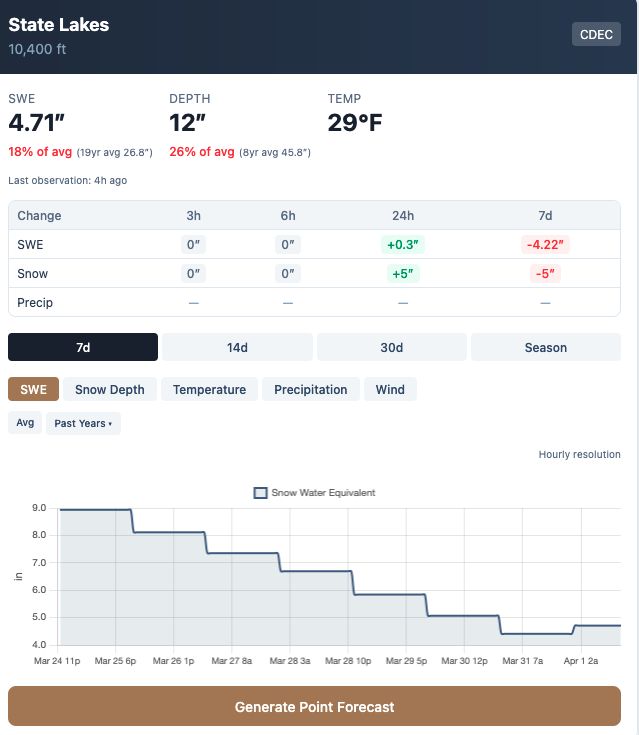Switch chart to Snow Depth

(110, 389)
